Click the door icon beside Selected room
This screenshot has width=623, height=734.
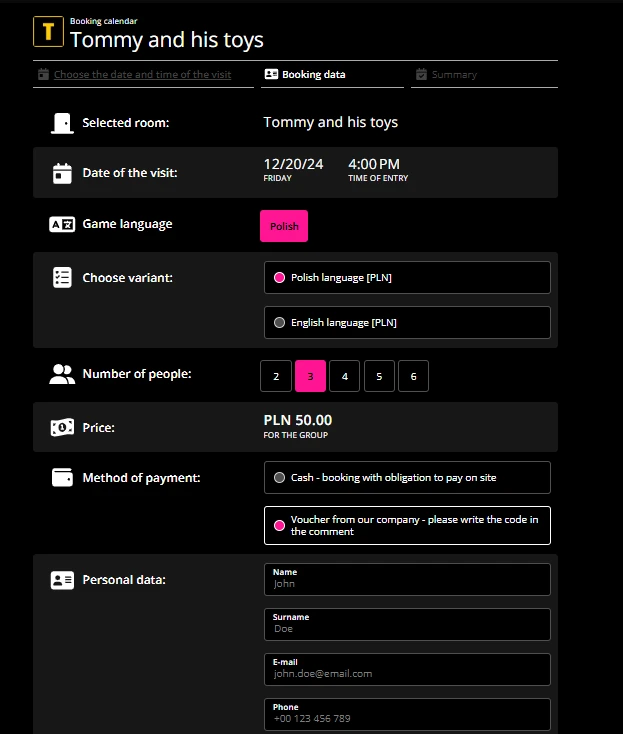(x=62, y=123)
